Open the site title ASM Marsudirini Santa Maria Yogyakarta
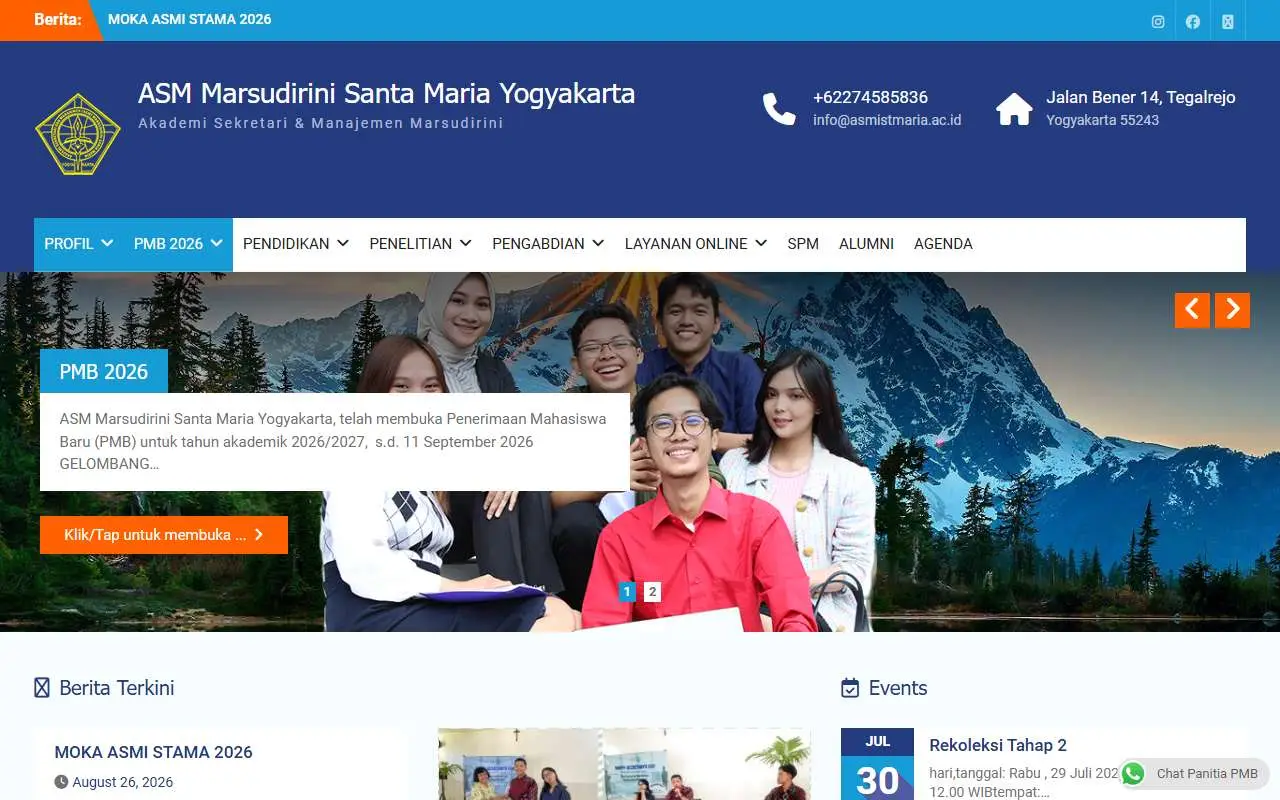The height and width of the screenshot is (800, 1280). [386, 94]
